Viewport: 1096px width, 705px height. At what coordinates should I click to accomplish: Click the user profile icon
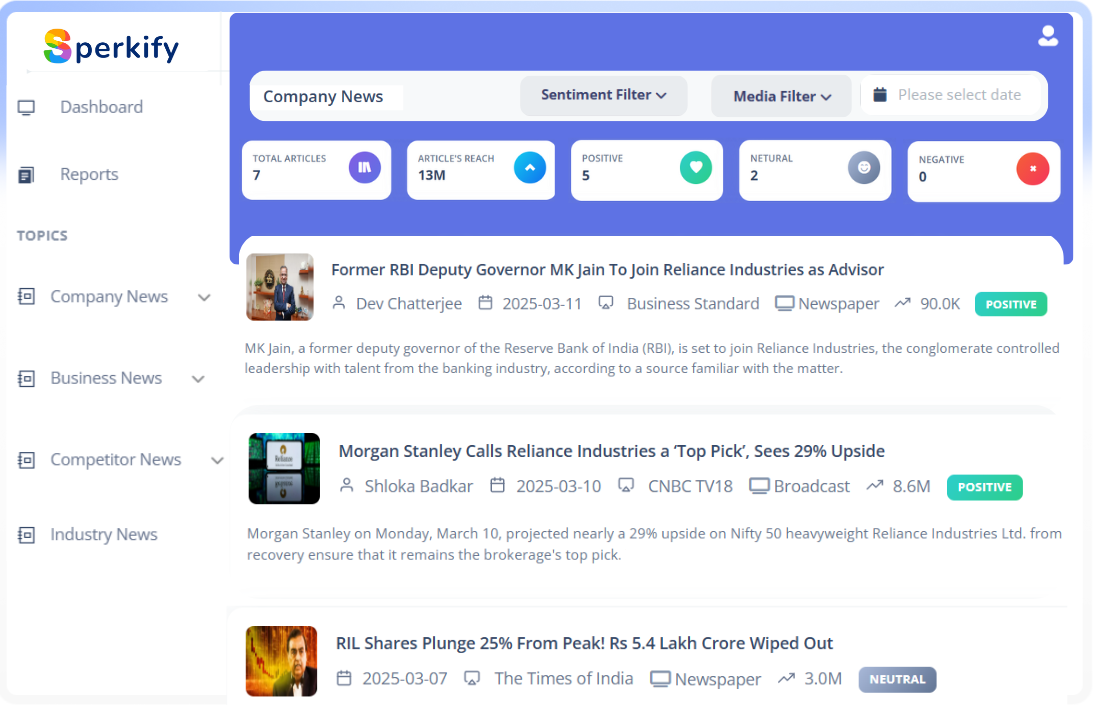(1047, 37)
